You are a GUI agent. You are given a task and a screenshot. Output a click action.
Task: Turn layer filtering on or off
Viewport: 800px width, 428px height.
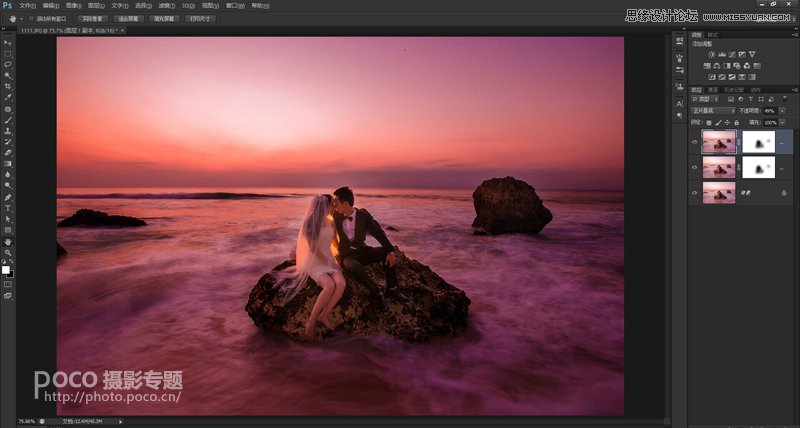click(785, 99)
